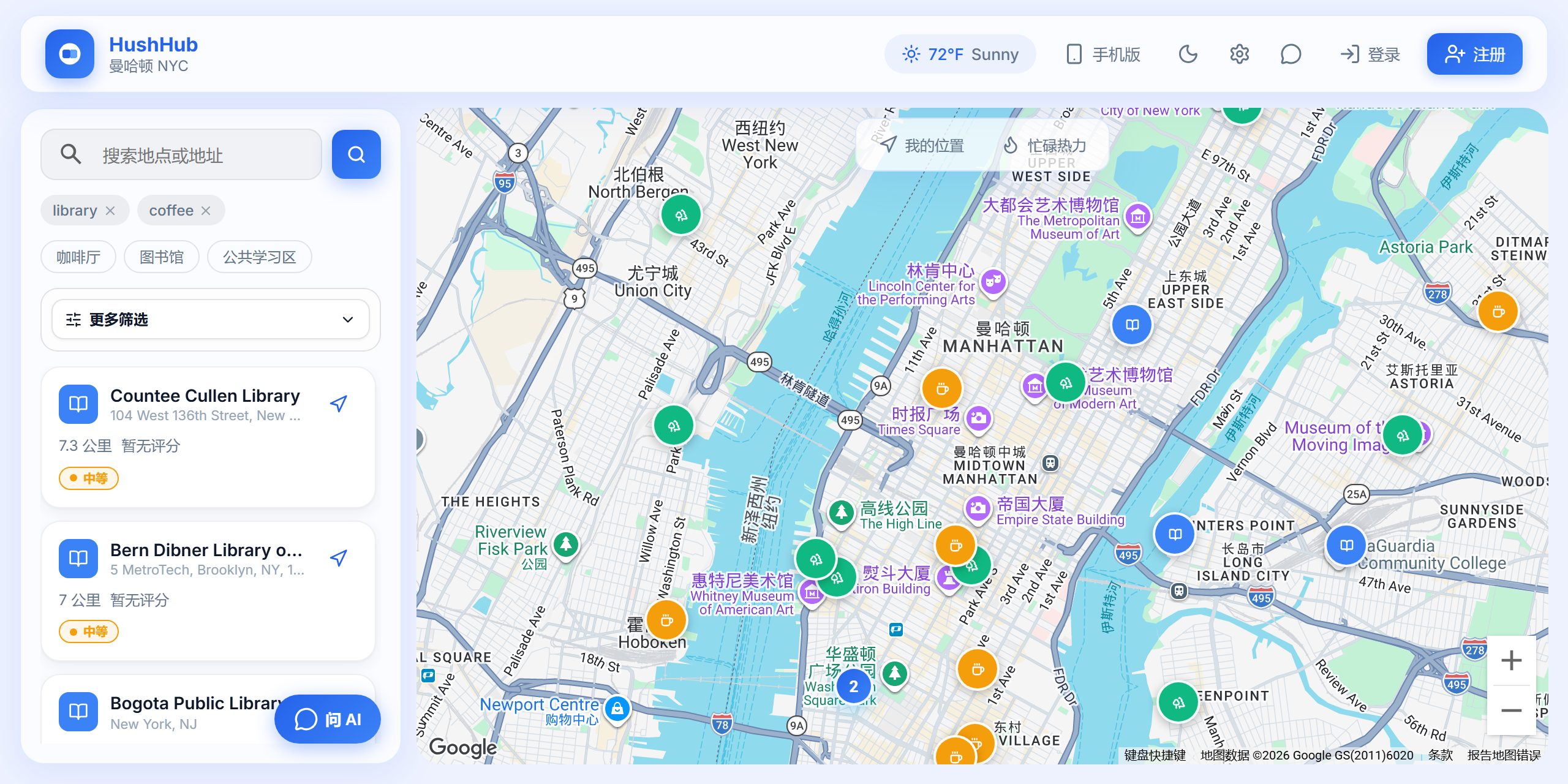Click the Metropolitan Museum of Art pin

1138,217
